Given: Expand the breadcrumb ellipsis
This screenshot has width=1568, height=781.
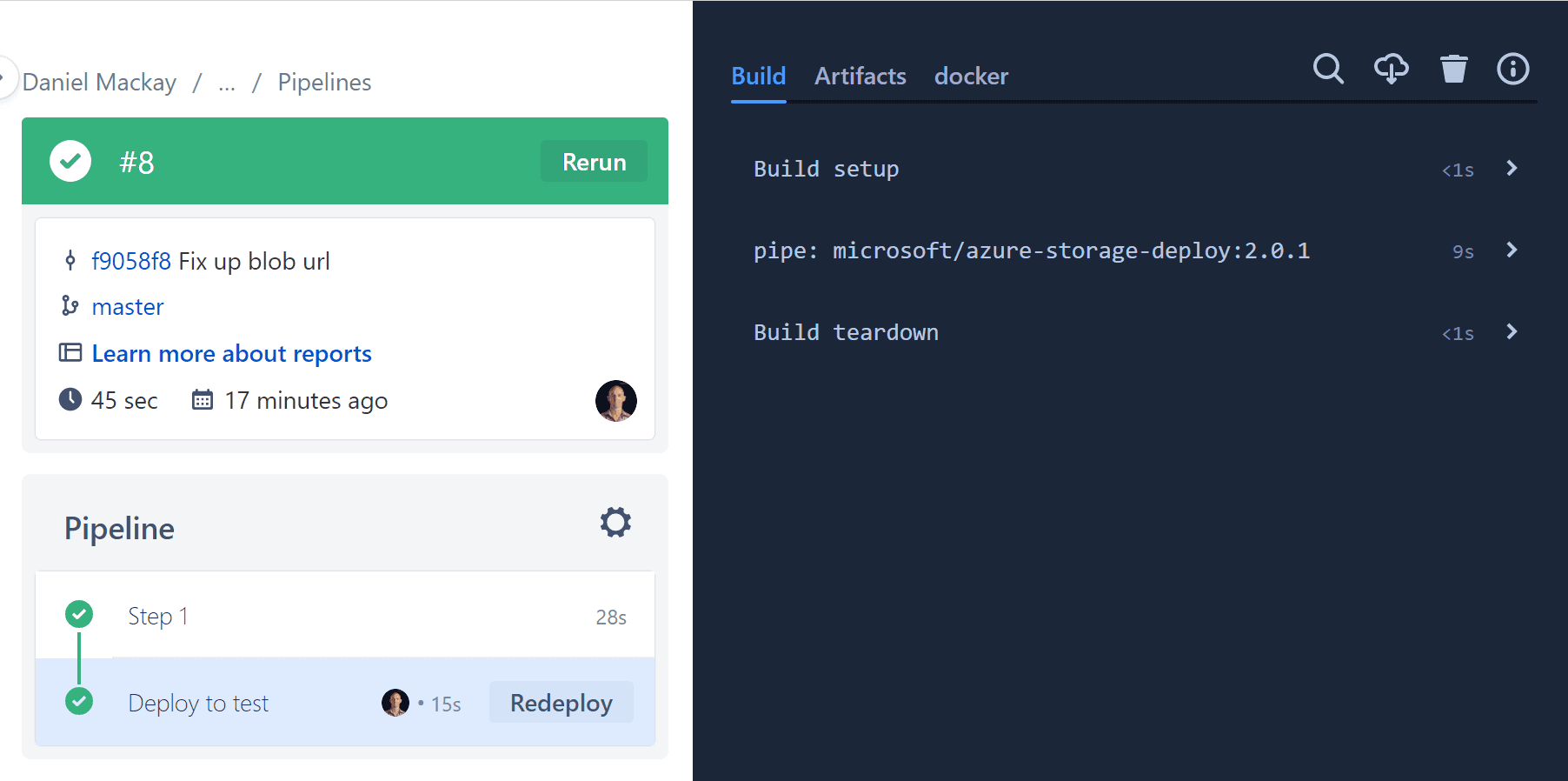Looking at the screenshot, I should click(227, 83).
